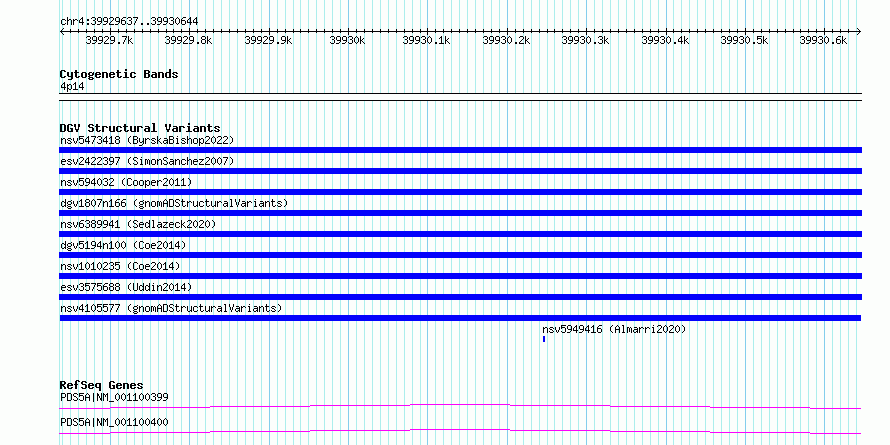The image size is (890, 445).
Task: Open the esv3575688 Uddin2014 label
Action: pyautogui.click(x=126, y=287)
